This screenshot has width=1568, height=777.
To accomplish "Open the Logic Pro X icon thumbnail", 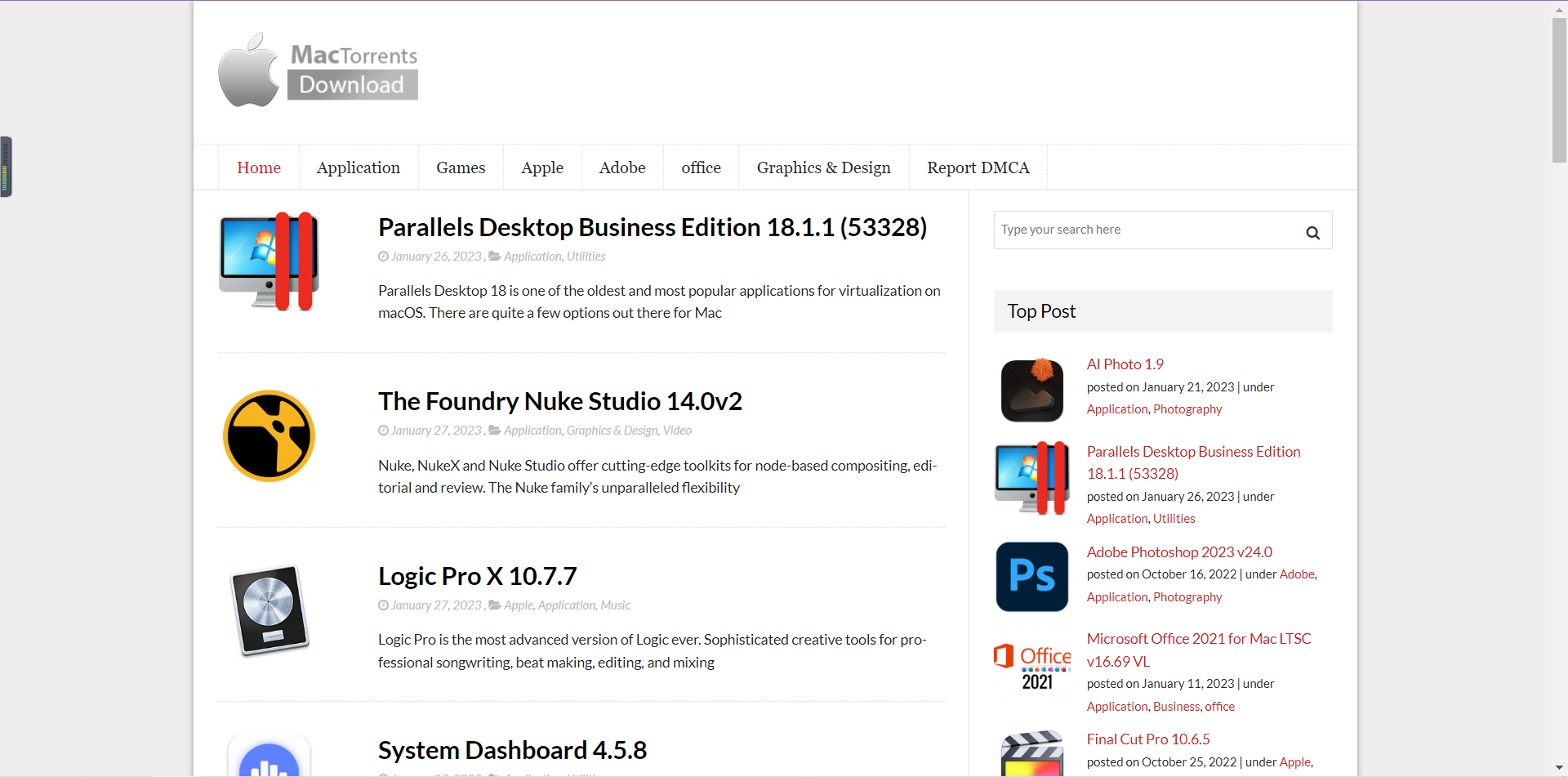I will pos(269,610).
